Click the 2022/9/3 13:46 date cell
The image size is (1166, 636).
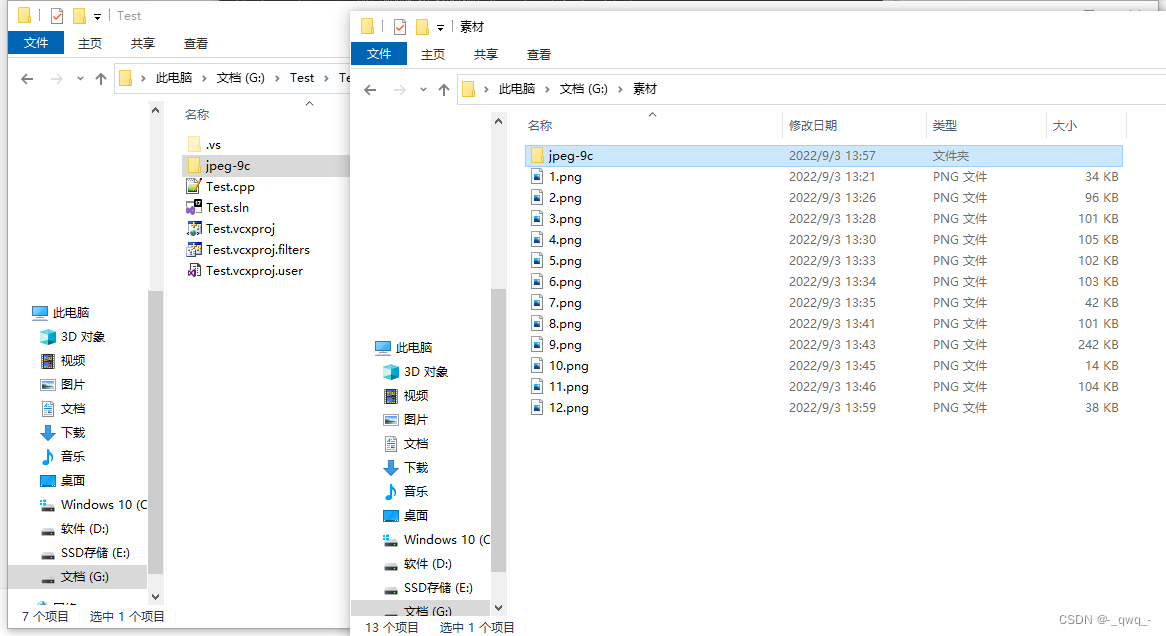tap(832, 387)
